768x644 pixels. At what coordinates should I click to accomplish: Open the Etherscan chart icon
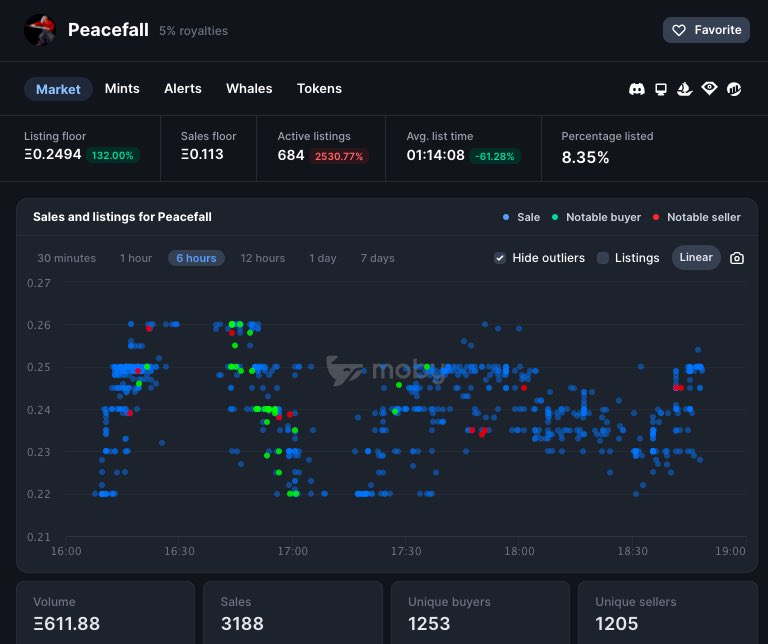click(x=734, y=89)
